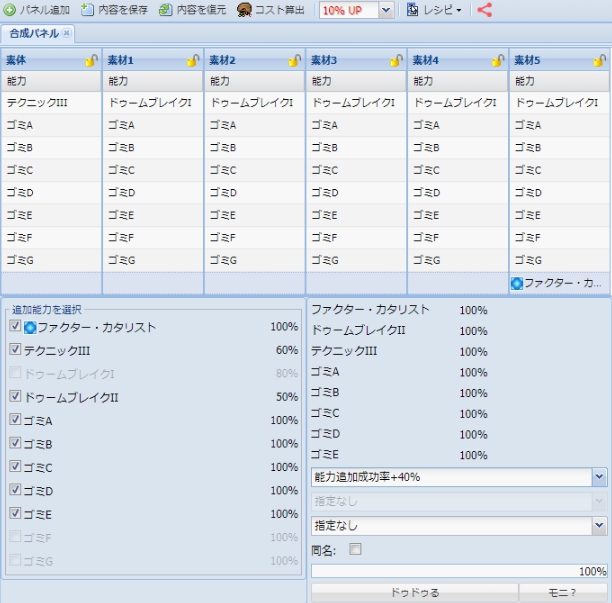Open the lower 指定なし dropdown

click(x=599, y=524)
